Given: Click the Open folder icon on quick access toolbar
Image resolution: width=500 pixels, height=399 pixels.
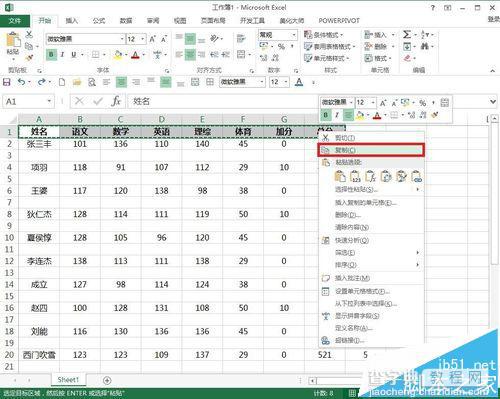Looking at the screenshot, I should point(77,82).
